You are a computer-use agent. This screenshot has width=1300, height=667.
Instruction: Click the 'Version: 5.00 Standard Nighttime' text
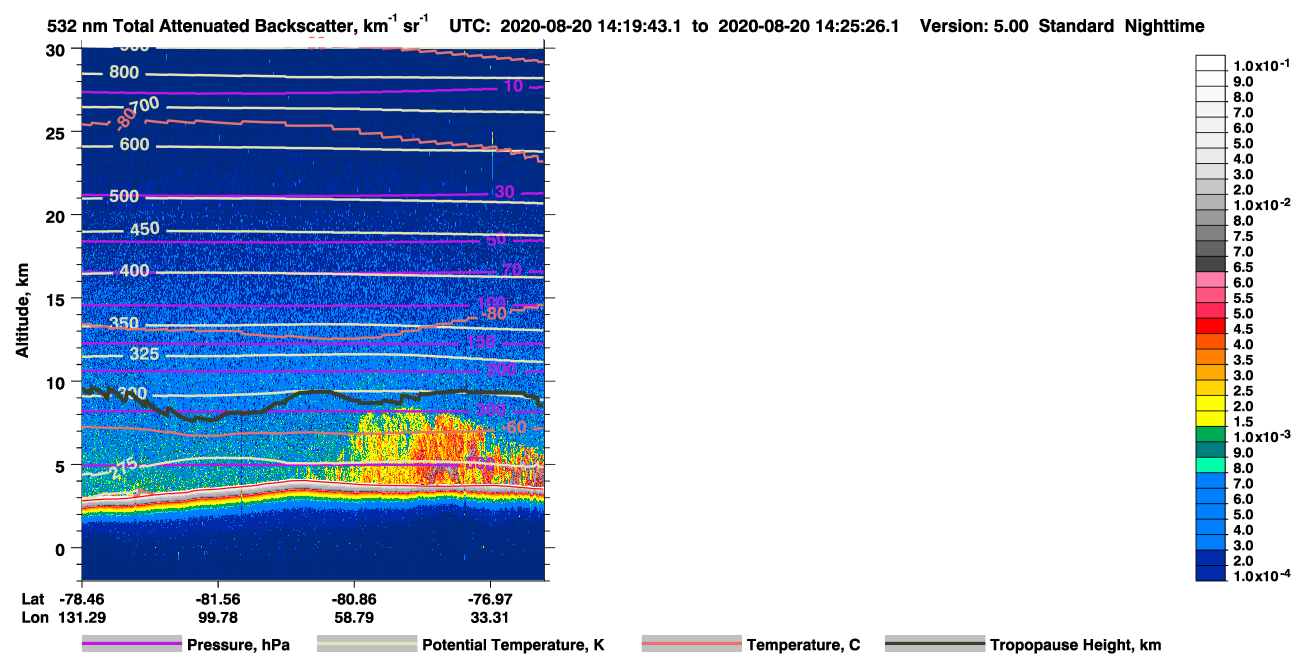pos(1062,27)
